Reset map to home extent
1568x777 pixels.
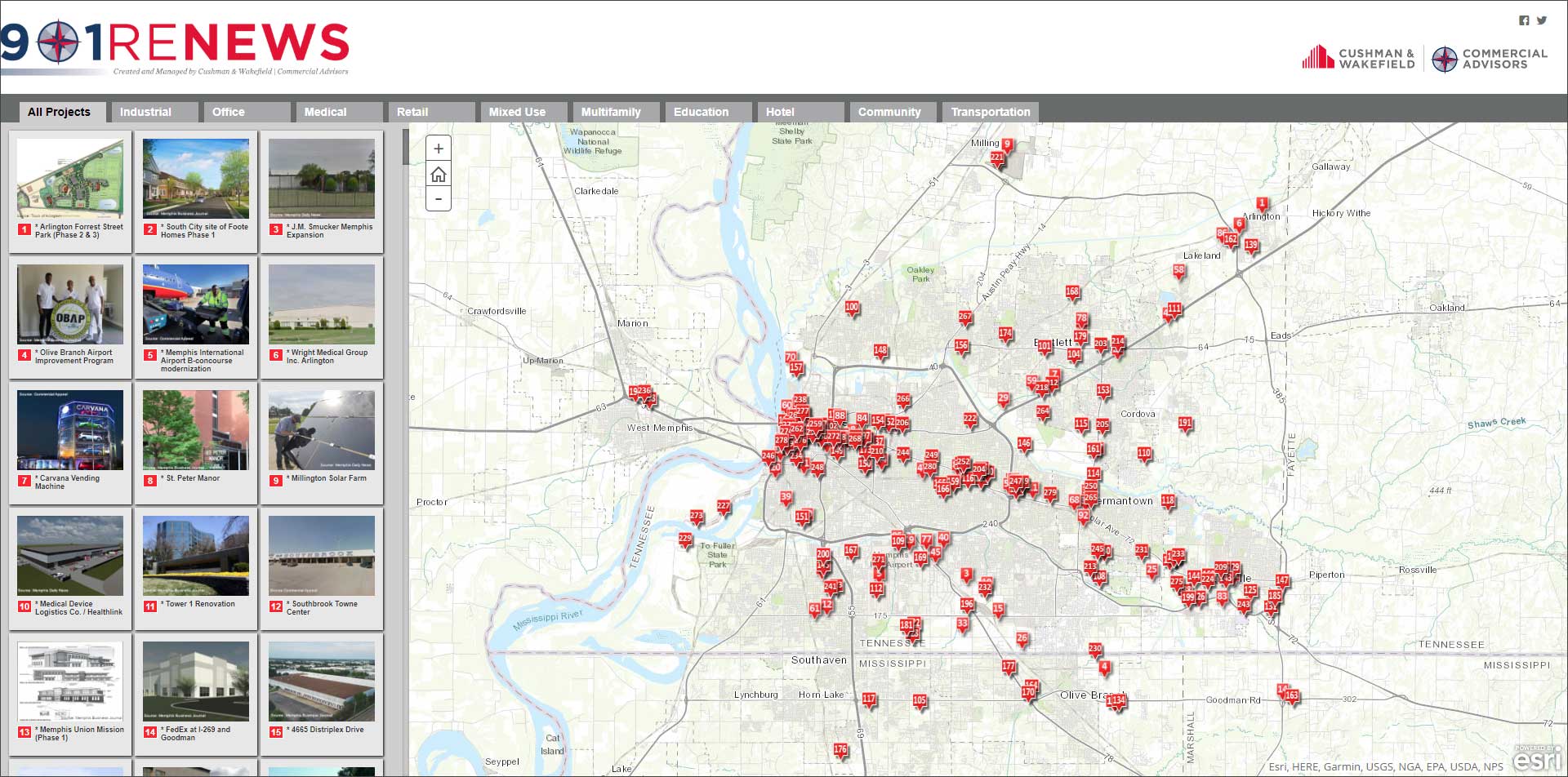pos(439,174)
